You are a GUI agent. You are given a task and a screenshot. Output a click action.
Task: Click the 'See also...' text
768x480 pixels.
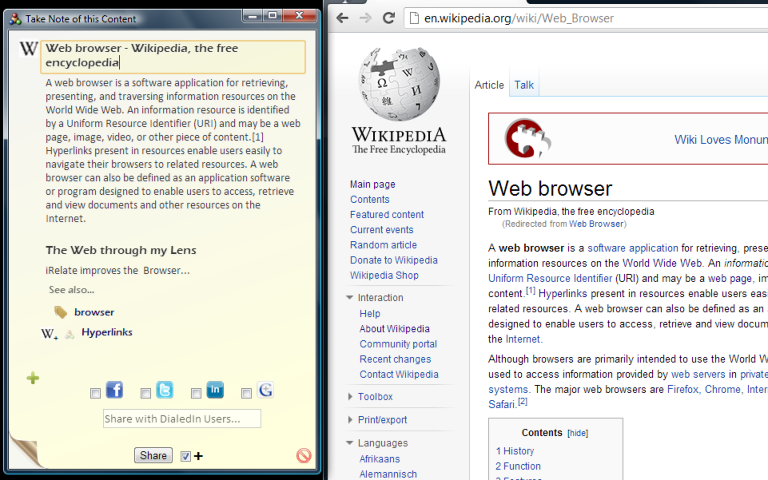[x=72, y=290]
